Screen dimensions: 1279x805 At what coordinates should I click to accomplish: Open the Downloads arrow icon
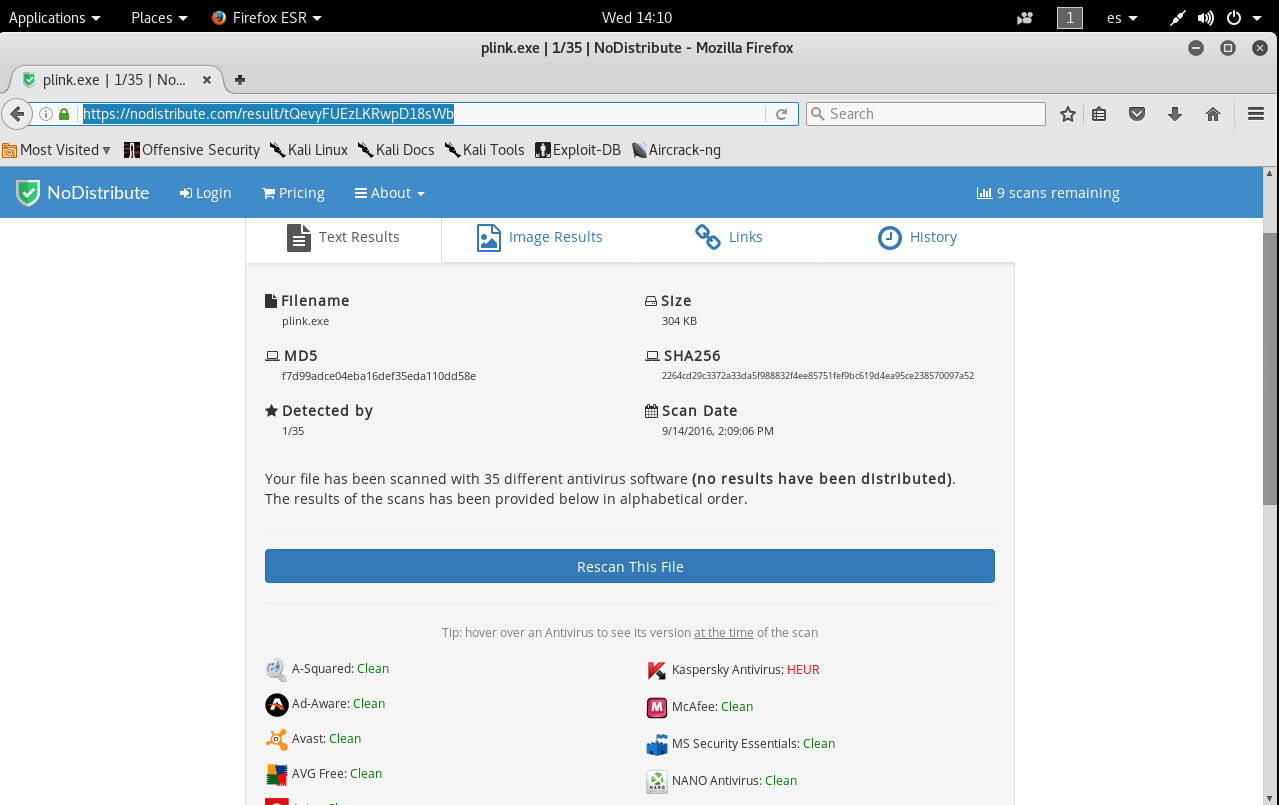point(1175,114)
